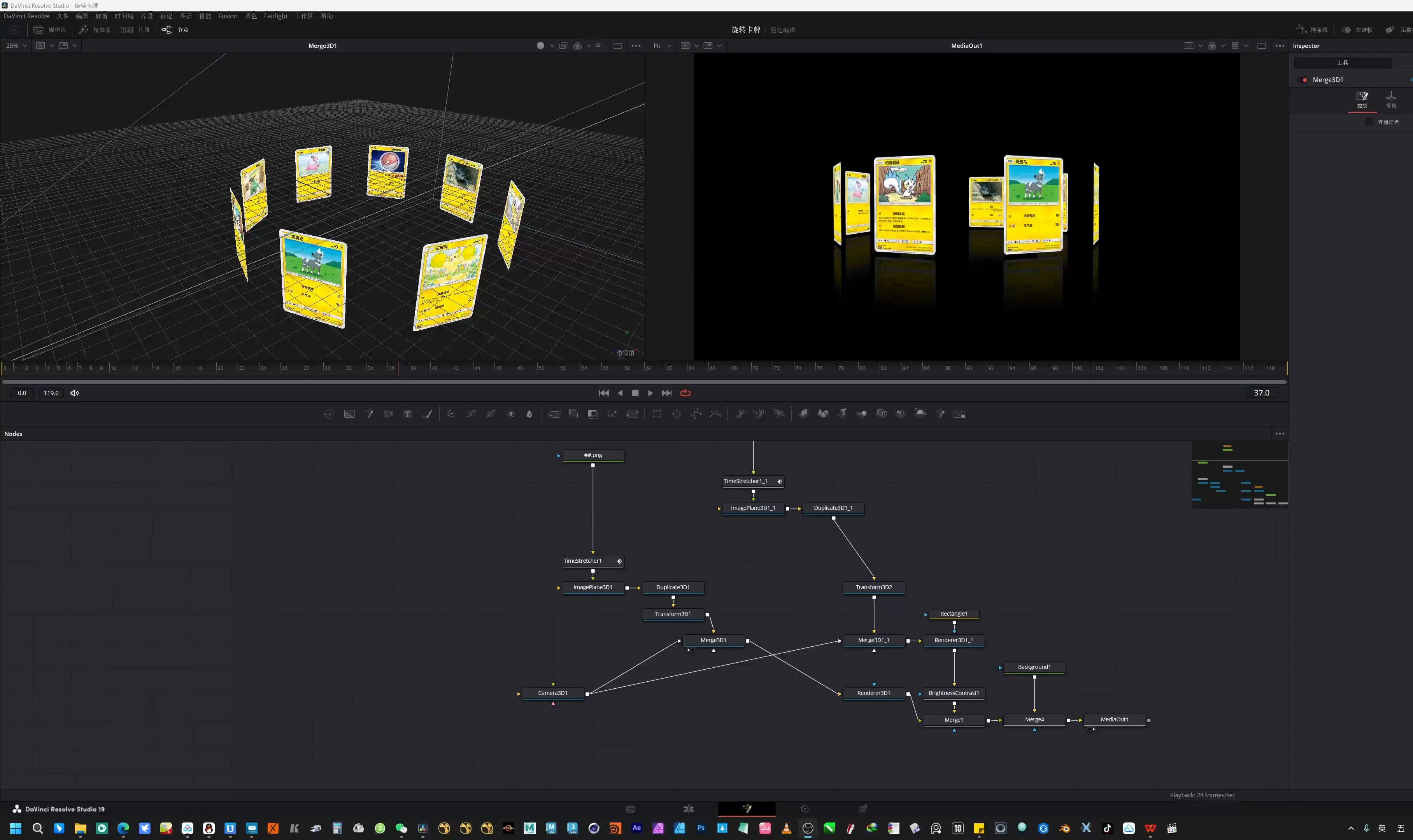Select the Text+ tool in toolbar
Viewport: 1413px width, 840px height.
[x=408, y=414]
